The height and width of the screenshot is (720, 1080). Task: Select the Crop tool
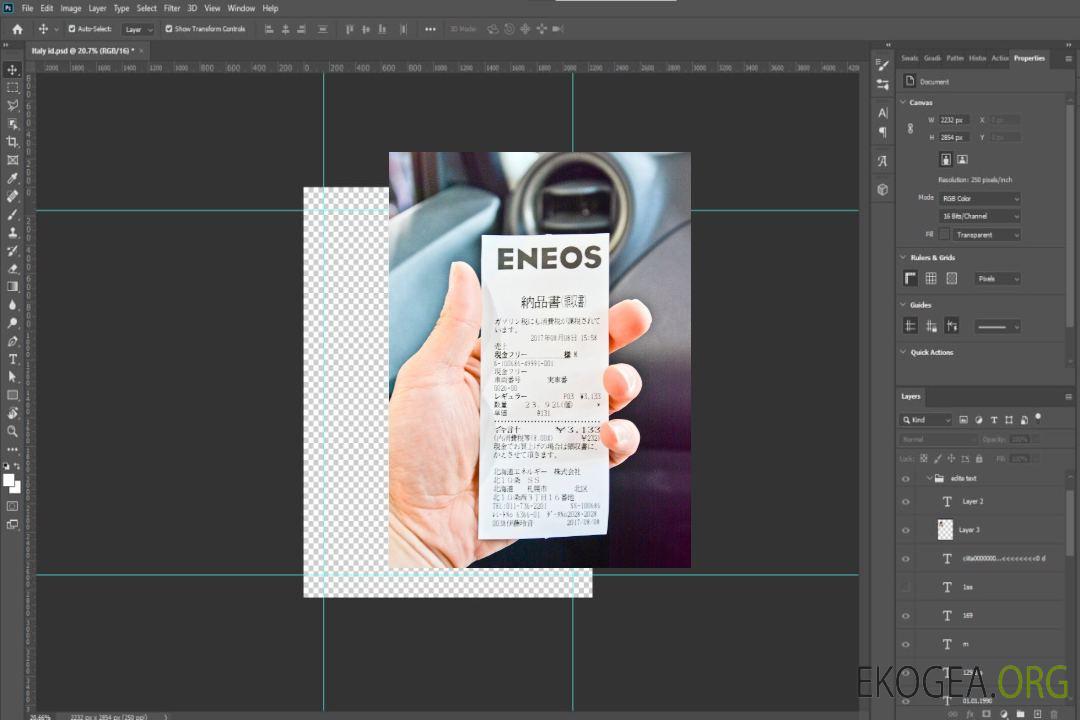pos(12,142)
